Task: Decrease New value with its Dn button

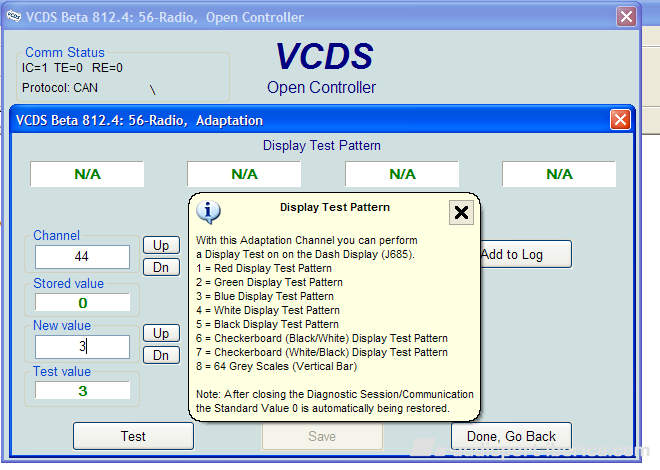Action: click(x=161, y=355)
